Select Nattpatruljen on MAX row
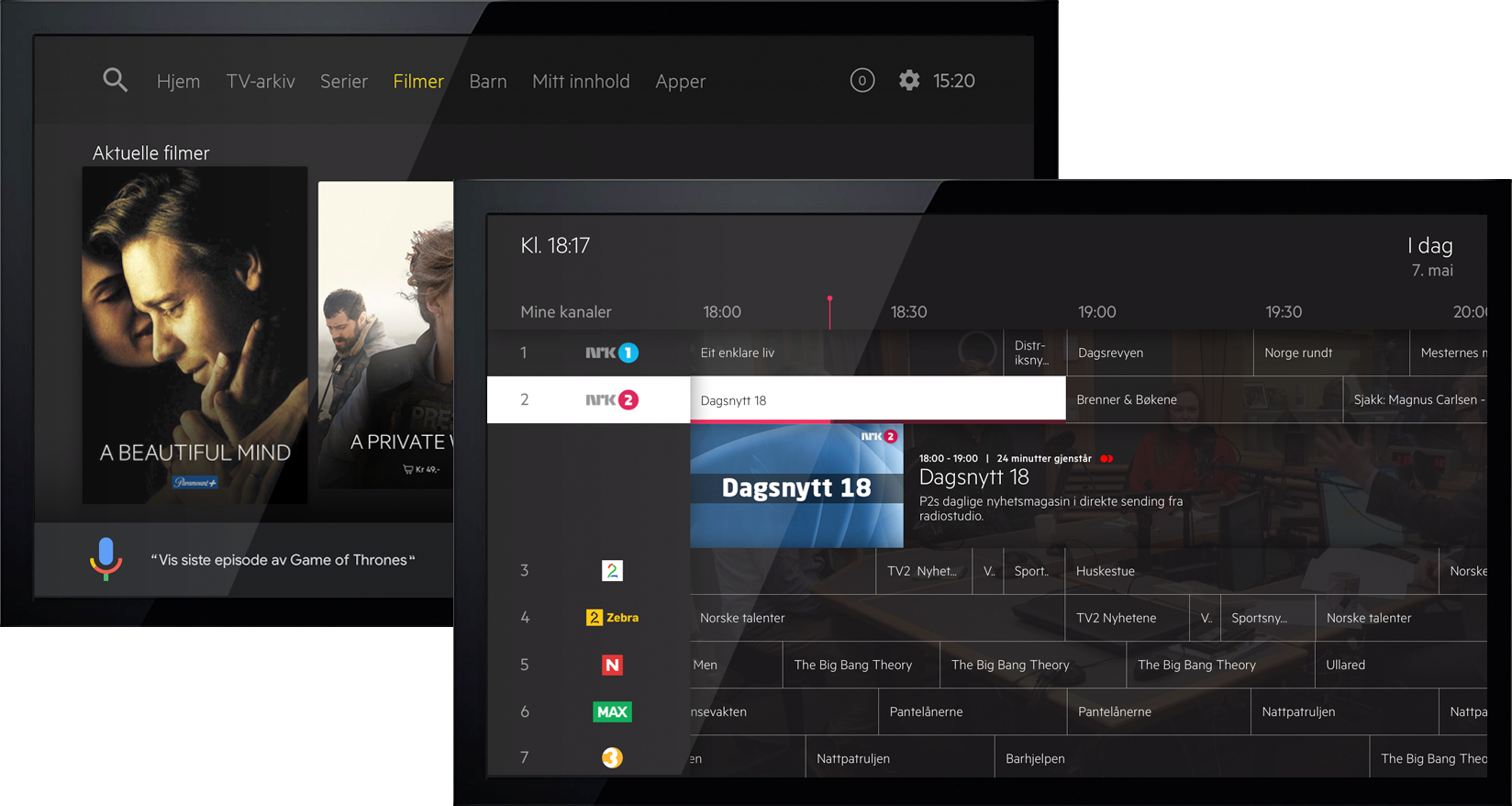 1344,711
